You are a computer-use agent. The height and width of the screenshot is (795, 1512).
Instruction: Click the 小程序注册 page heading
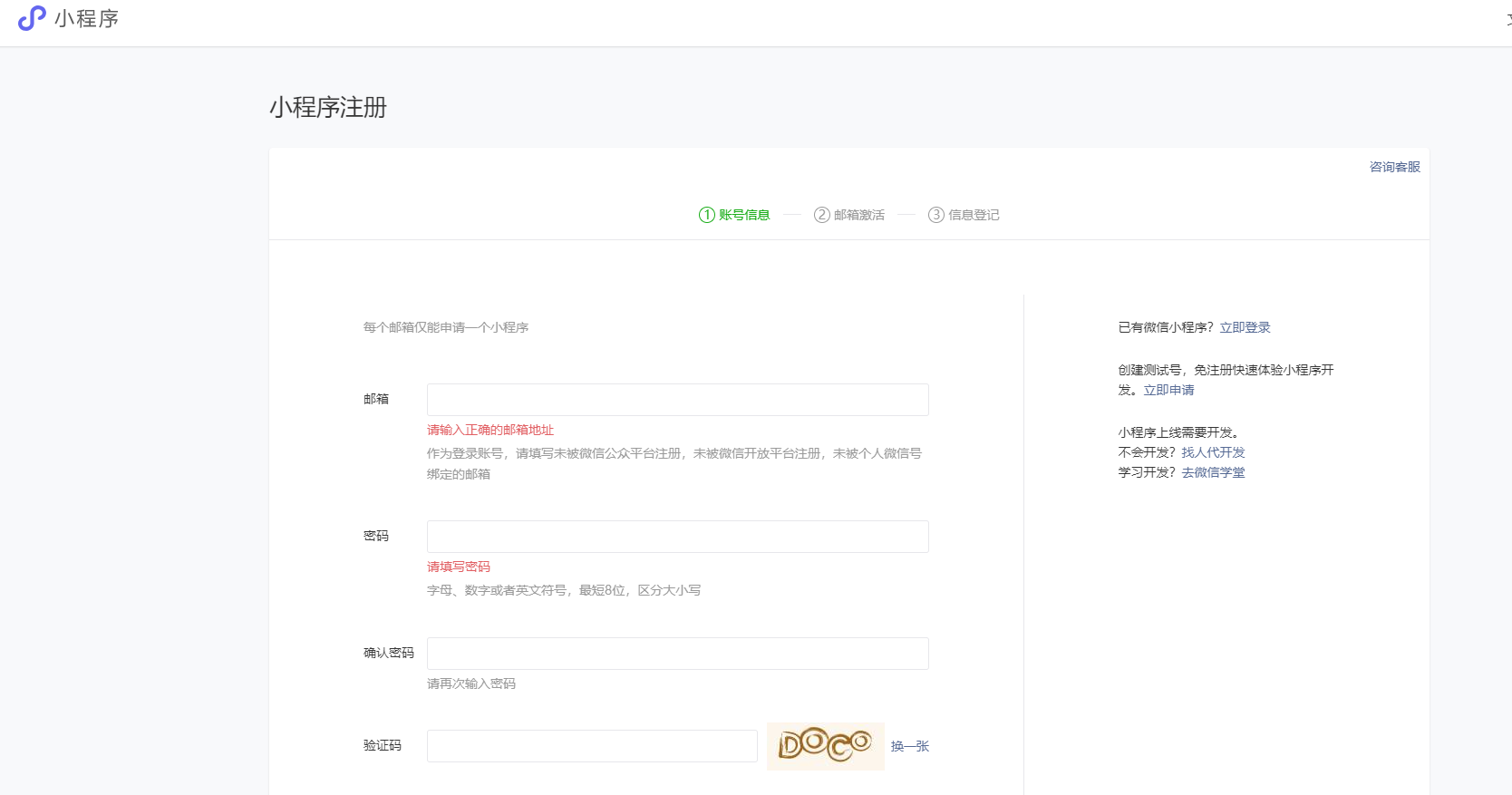click(x=328, y=107)
